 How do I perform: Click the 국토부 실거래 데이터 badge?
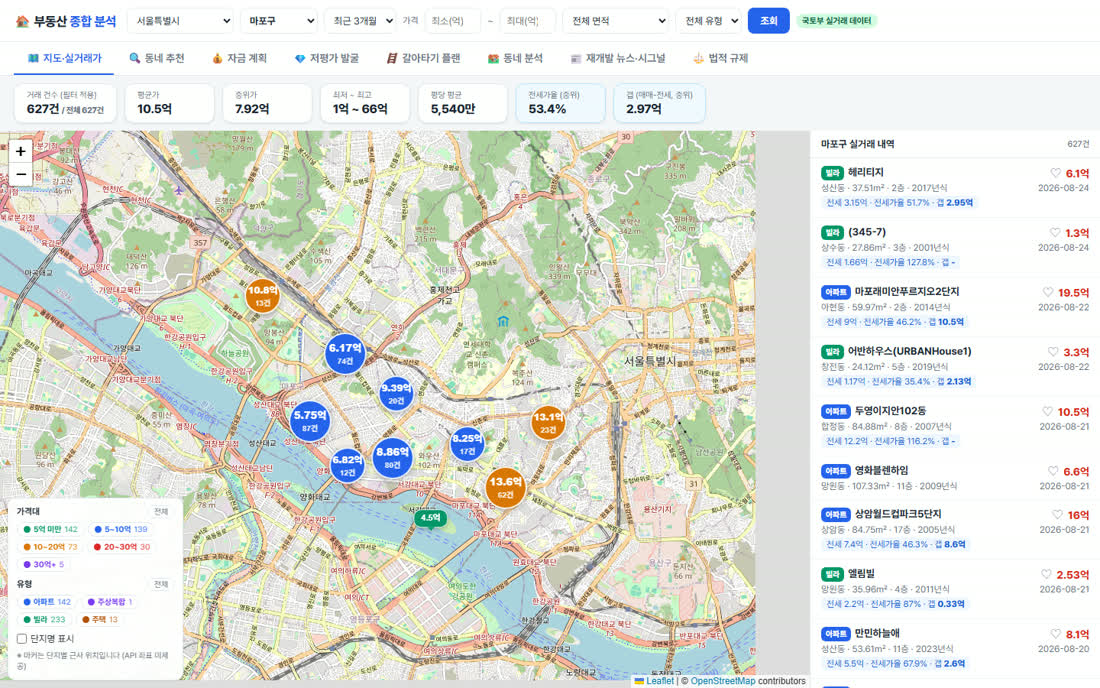click(x=836, y=21)
